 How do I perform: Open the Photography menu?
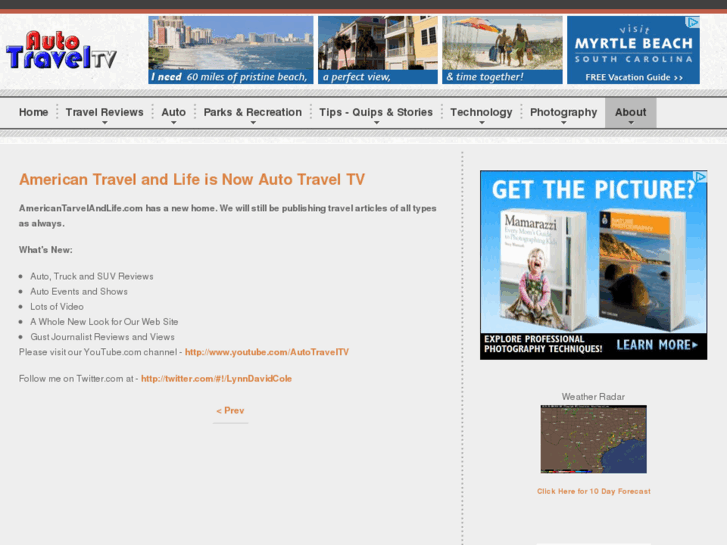[x=563, y=112]
